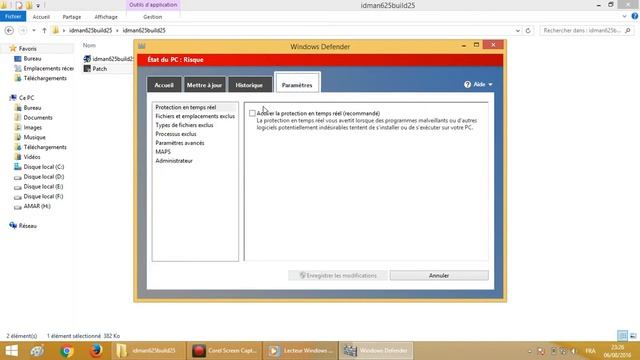640x360 pixels.
Task: Open the Gestion ribbon tab
Action: click(x=153, y=17)
